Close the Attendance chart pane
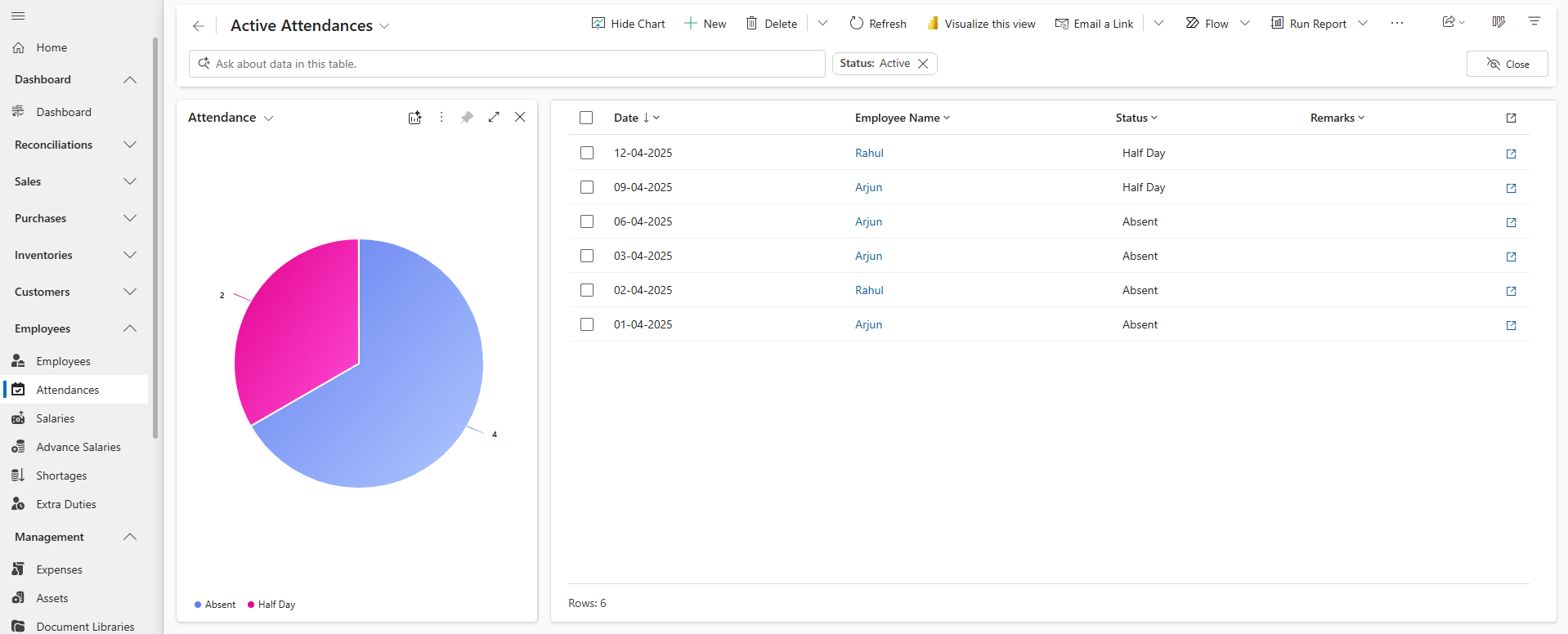1568x634 pixels. click(x=520, y=118)
